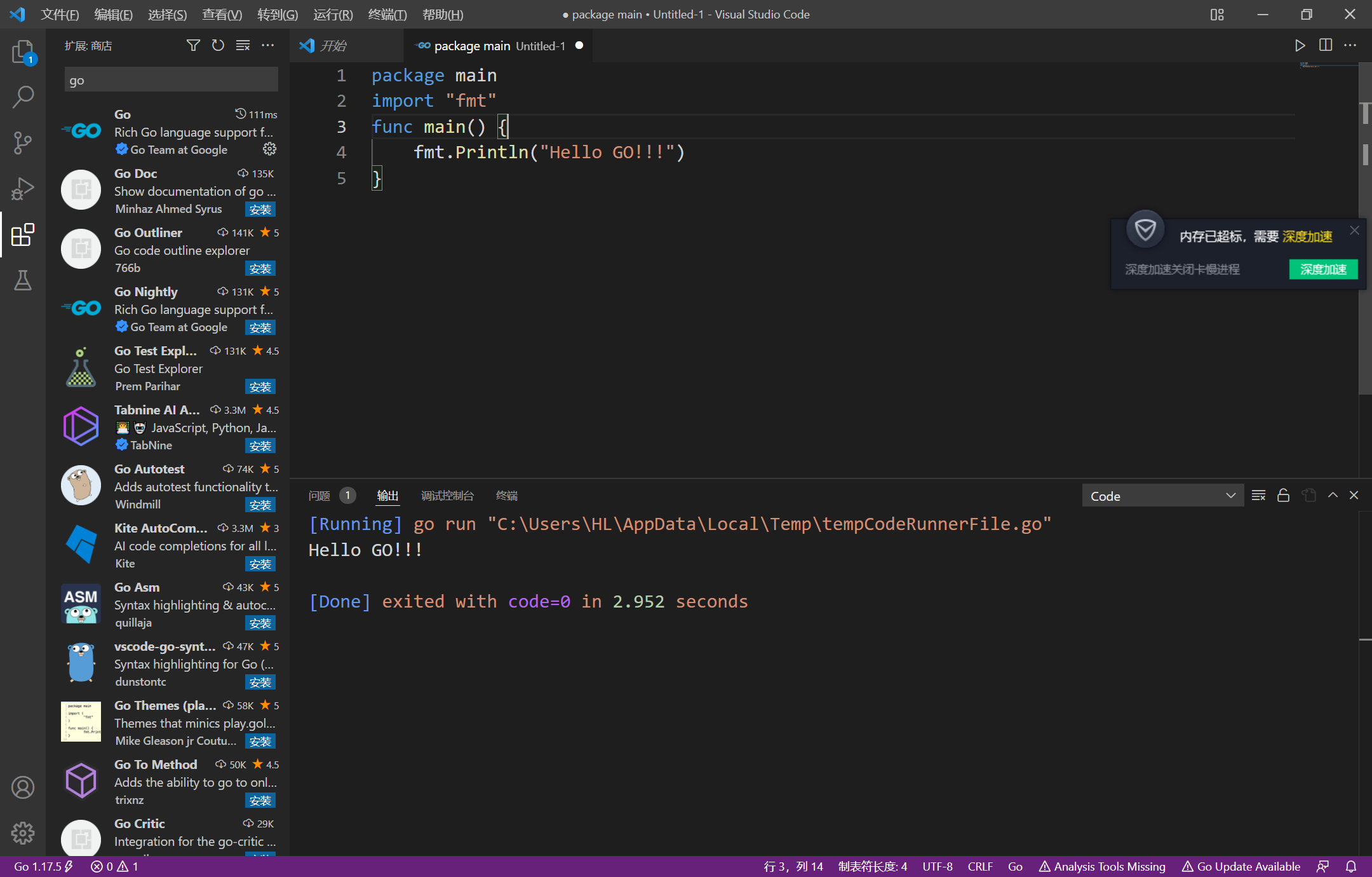The image size is (1372, 877).
Task: Open the Testing flask icon
Action: point(23,280)
